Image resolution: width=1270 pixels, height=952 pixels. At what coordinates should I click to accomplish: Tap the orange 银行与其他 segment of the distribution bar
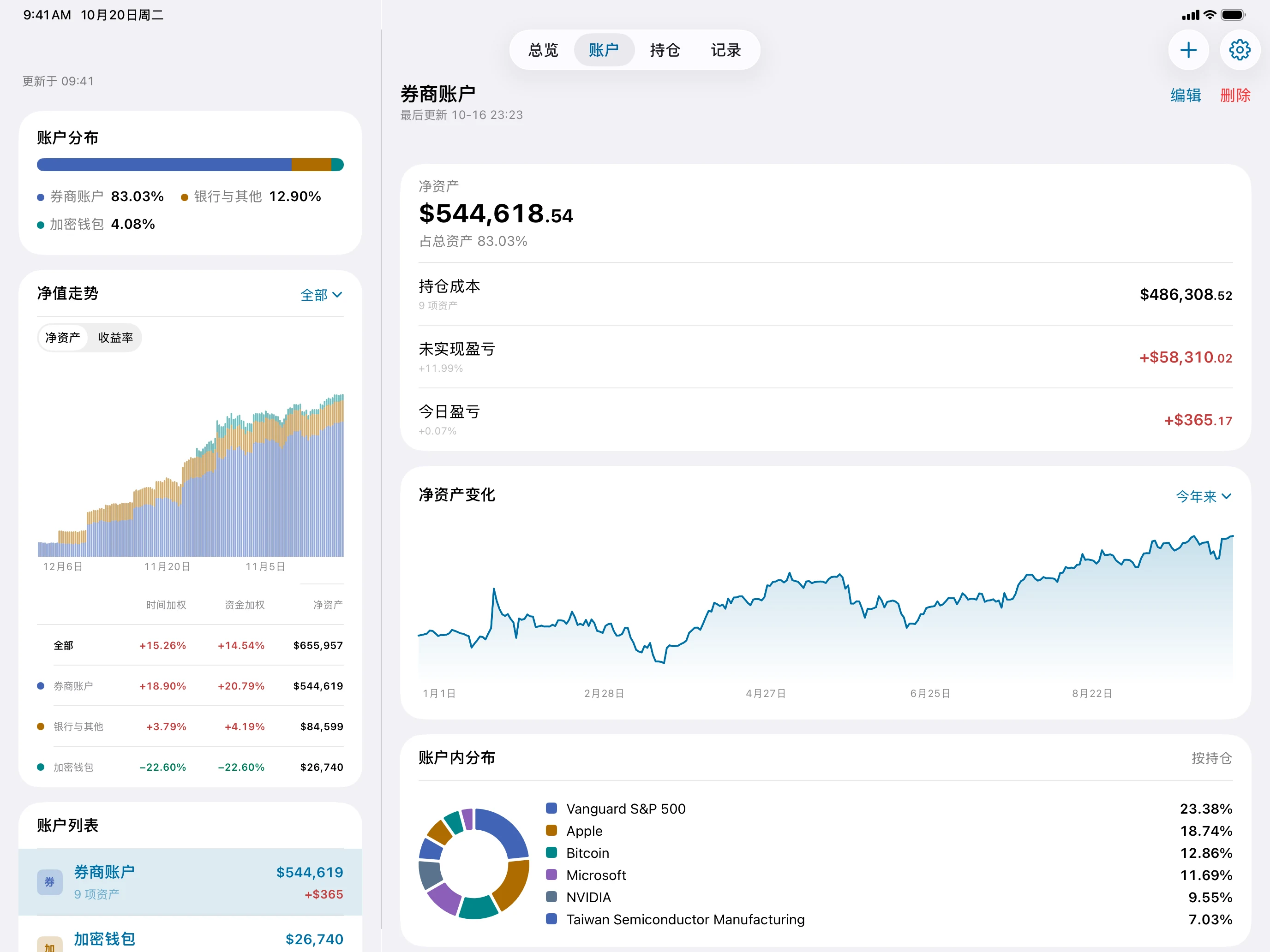(311, 165)
